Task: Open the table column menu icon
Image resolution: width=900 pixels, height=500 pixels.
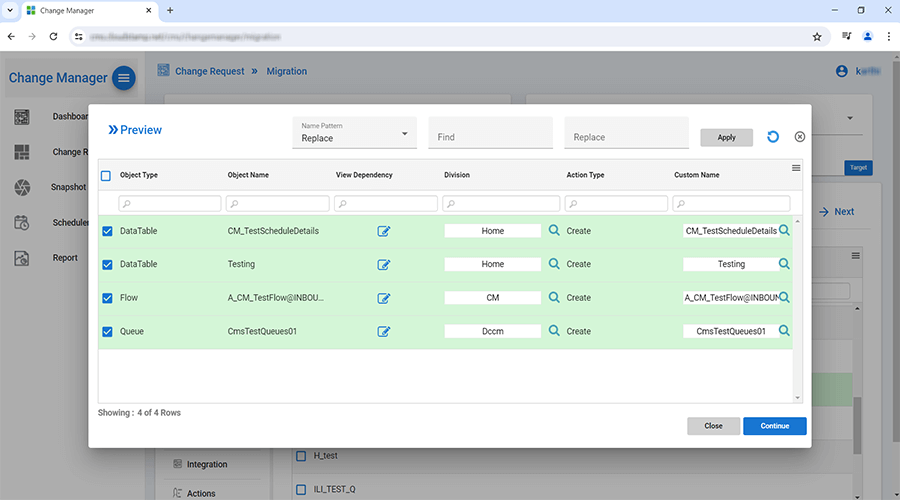Action: [x=796, y=168]
